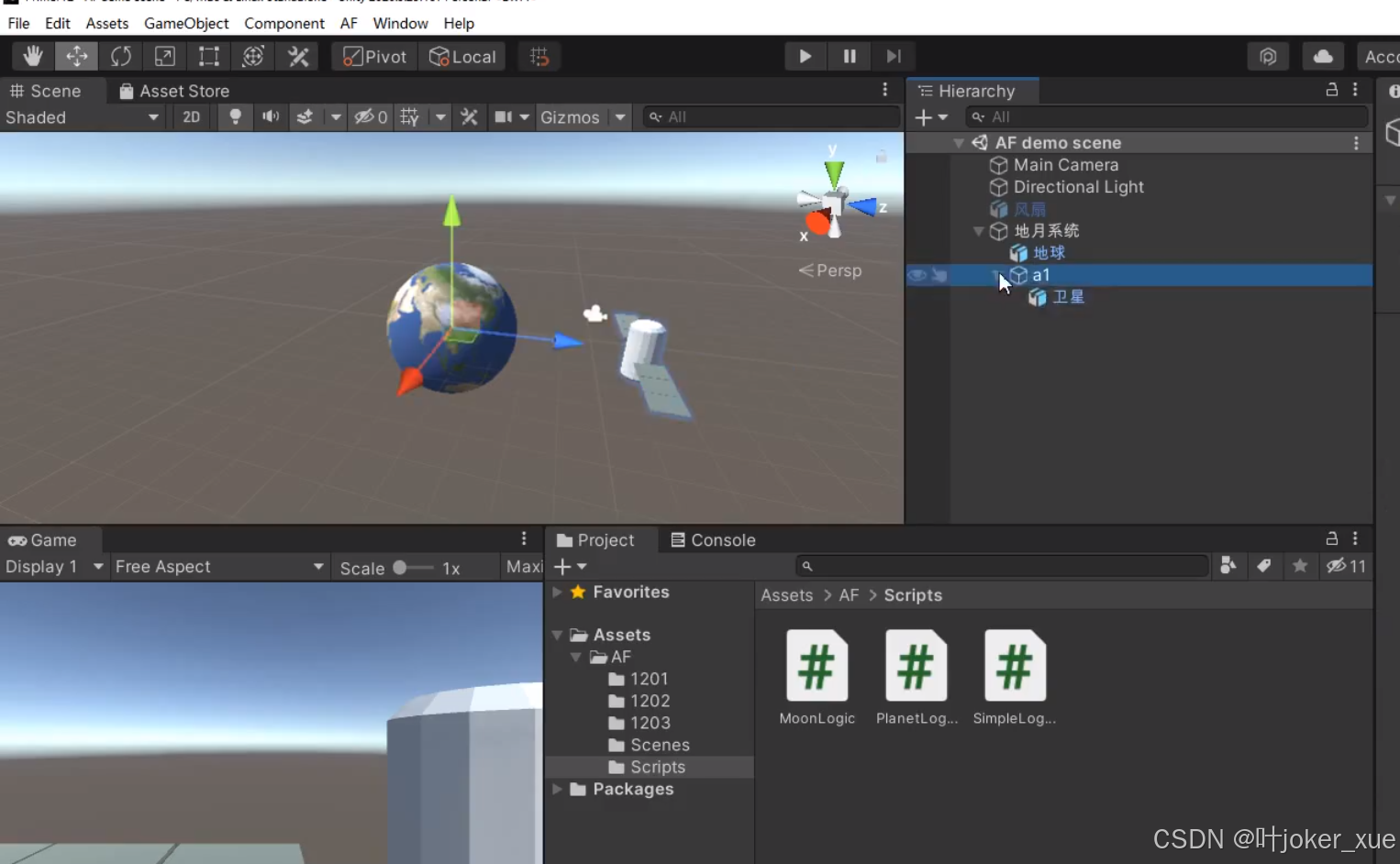Viewport: 1400px width, 864px height.
Task: Collapse the 地月系统 hierarchy item
Action: point(977,230)
